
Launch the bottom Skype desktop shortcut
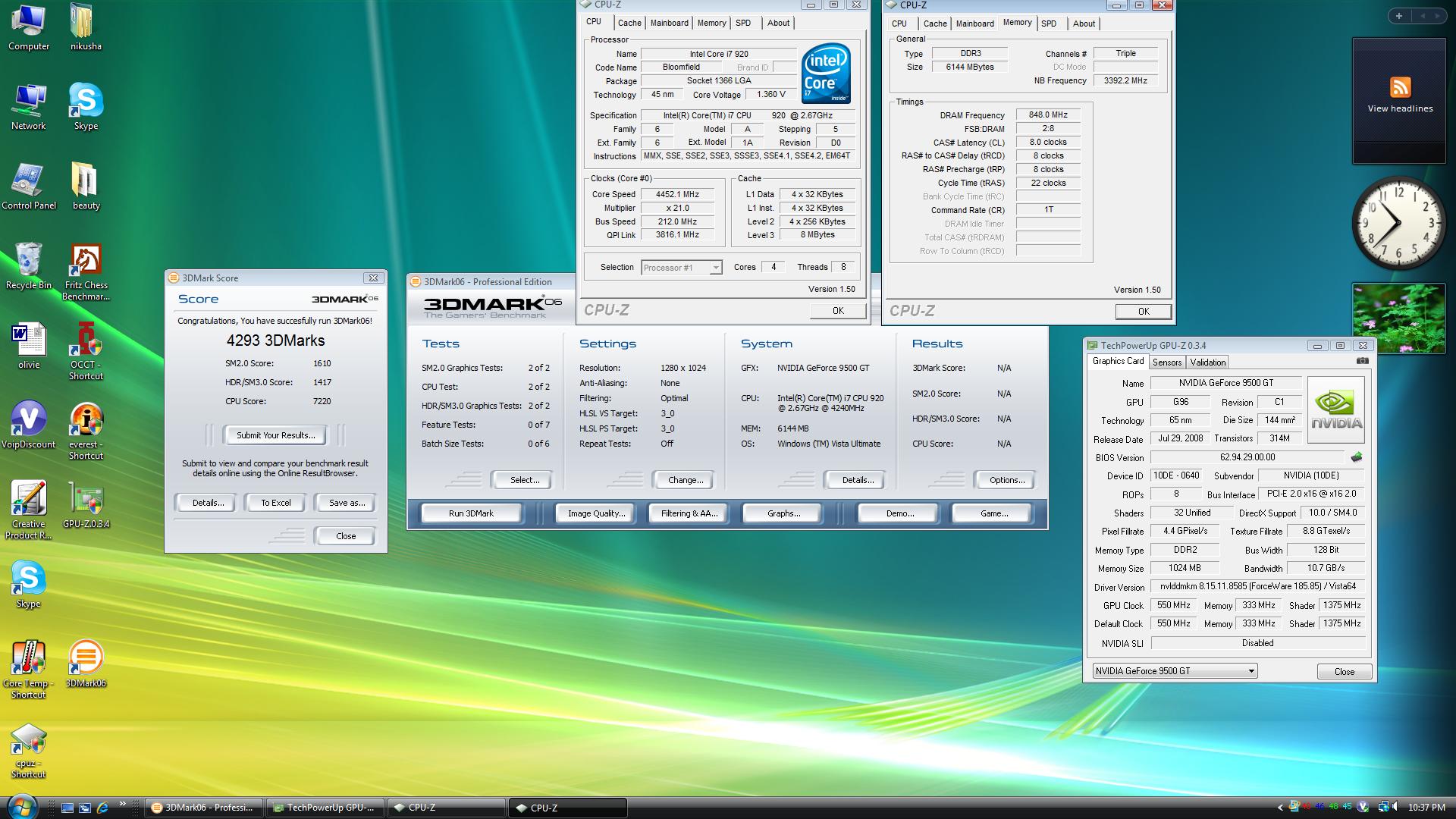28,585
